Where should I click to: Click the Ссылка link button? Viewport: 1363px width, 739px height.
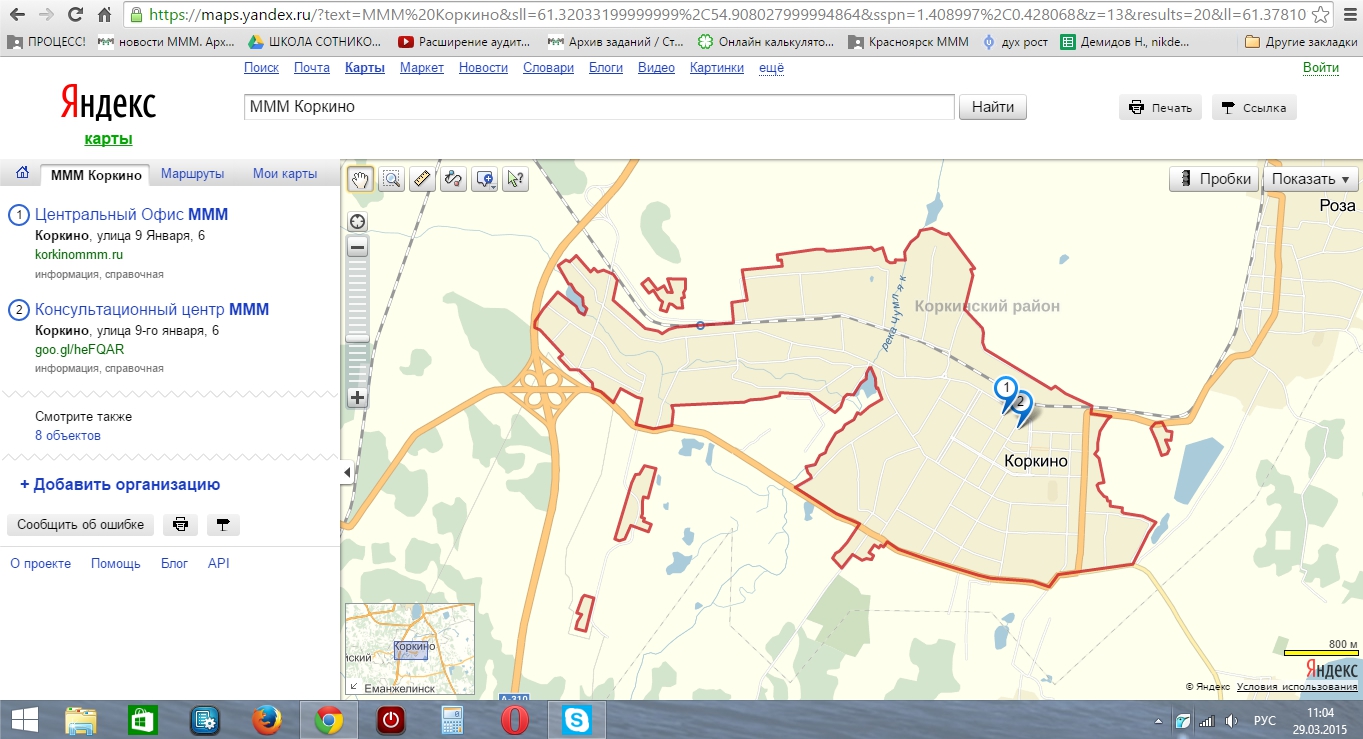coord(1254,108)
